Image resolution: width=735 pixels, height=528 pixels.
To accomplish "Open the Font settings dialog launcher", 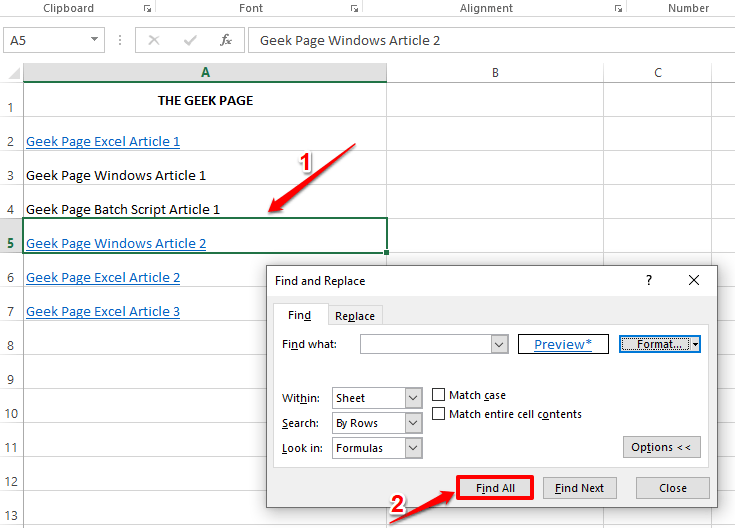I will tap(353, 9).
